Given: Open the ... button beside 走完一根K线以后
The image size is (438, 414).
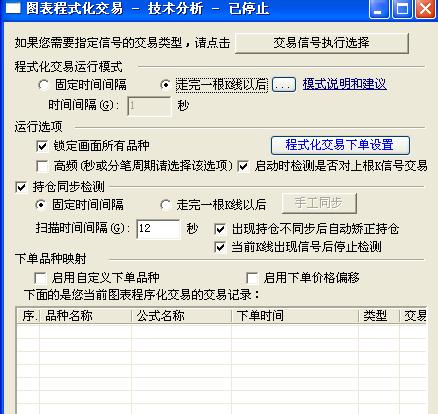Looking at the screenshot, I should tap(284, 85).
